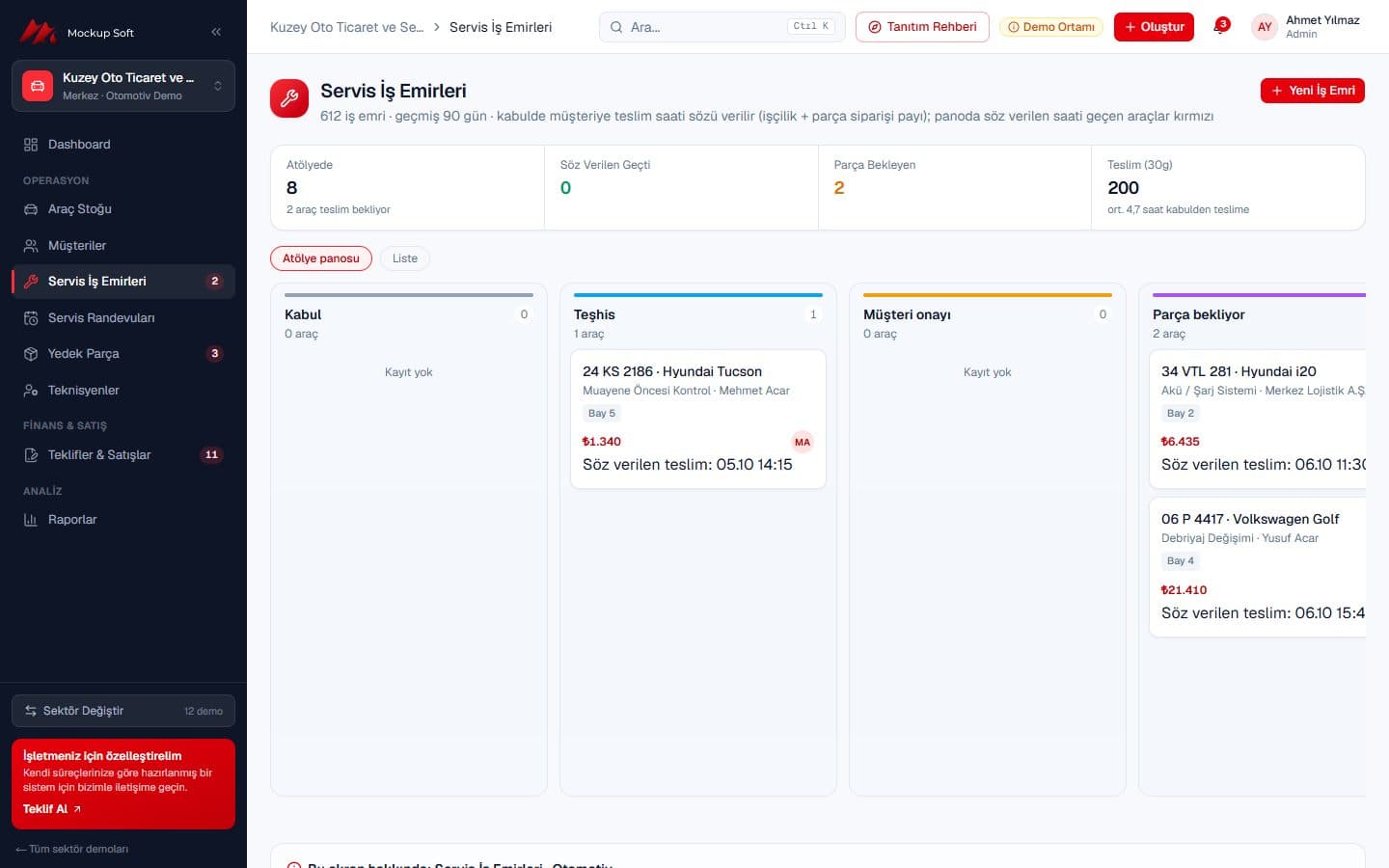The height and width of the screenshot is (868, 1389).
Task: Open the Ahmet Yılmaz profile menu
Action: point(1307,27)
